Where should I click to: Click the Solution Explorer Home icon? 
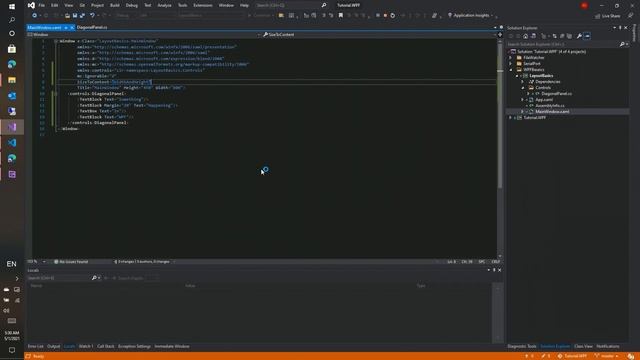tap(525, 36)
